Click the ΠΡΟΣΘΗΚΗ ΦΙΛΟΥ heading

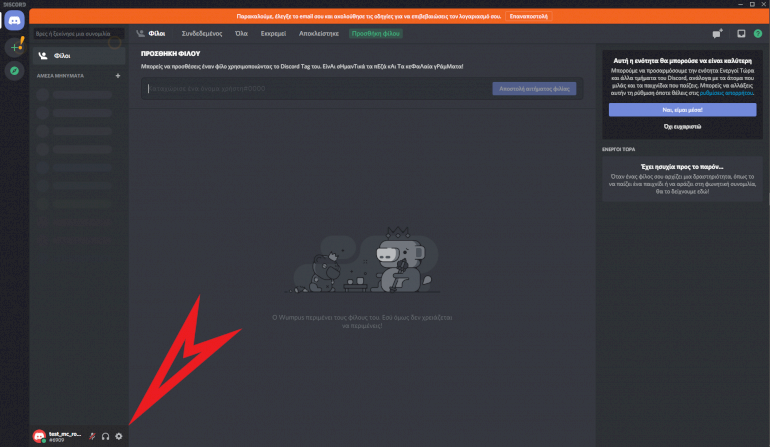tap(170, 54)
